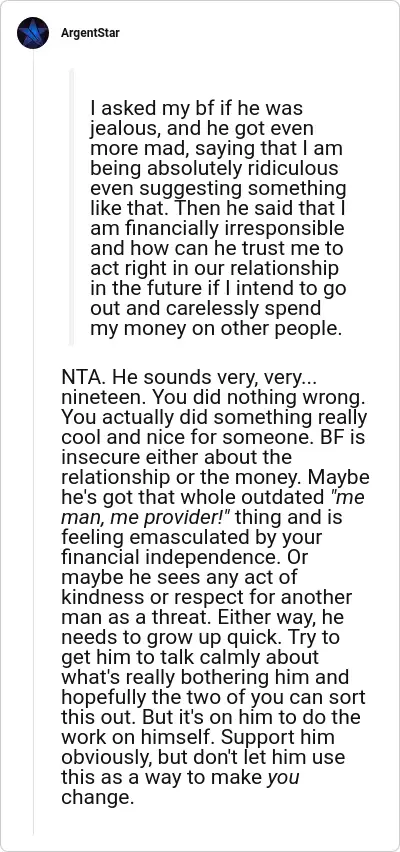400x852 pixels.
Task: Collapse the comment thread vertical line
Action: [x=33, y=443]
